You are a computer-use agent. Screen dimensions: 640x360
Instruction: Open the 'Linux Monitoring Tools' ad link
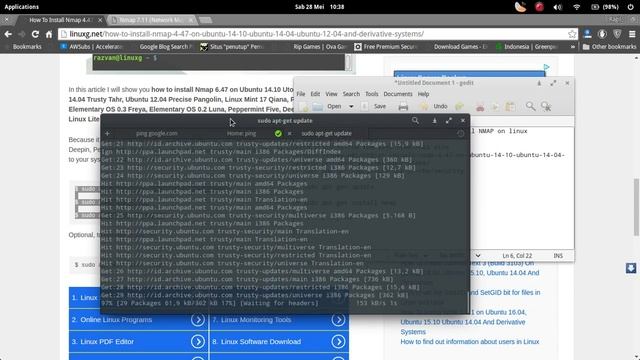(279, 320)
